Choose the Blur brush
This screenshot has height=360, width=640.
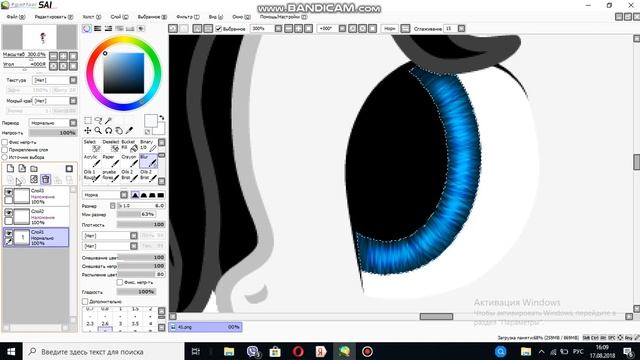tap(148, 161)
